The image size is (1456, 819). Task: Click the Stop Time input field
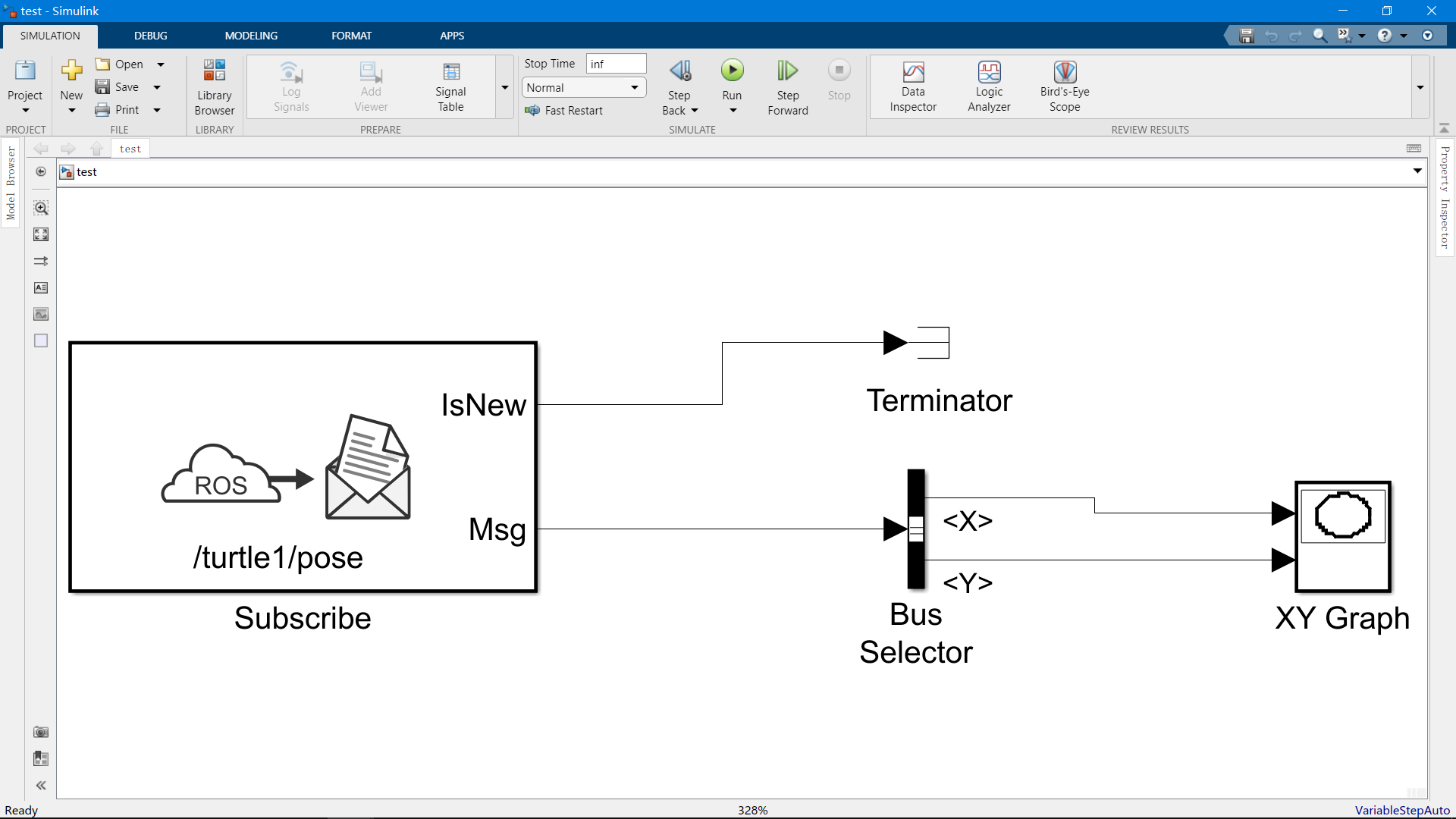pos(616,64)
